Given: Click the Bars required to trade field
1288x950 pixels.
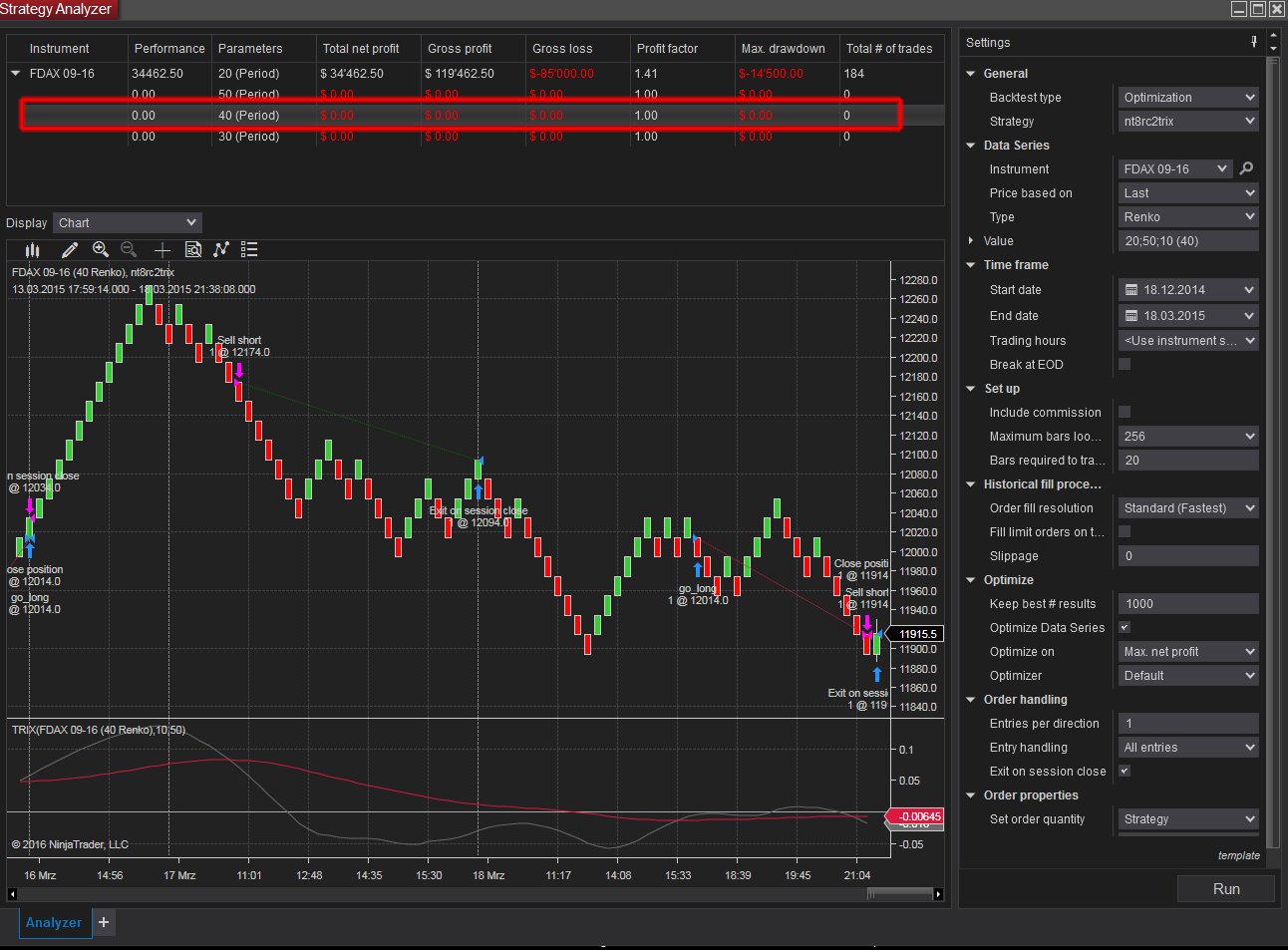Looking at the screenshot, I should click(x=1188, y=460).
